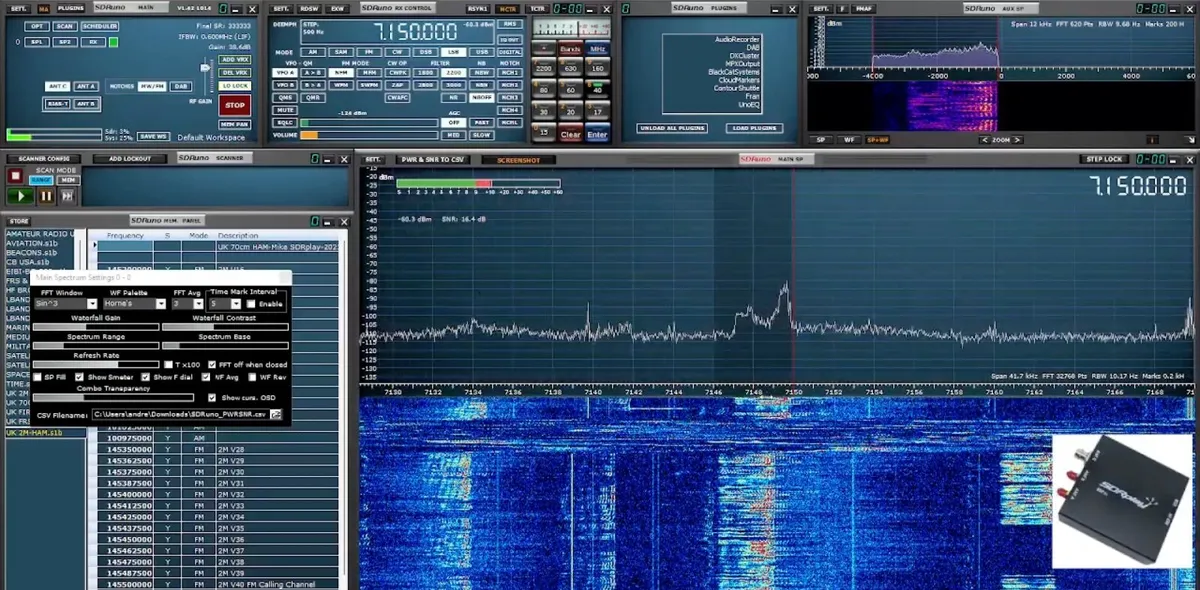Adjust the Waterfall Contrast slider
The height and width of the screenshot is (590, 1200).
[225, 327]
